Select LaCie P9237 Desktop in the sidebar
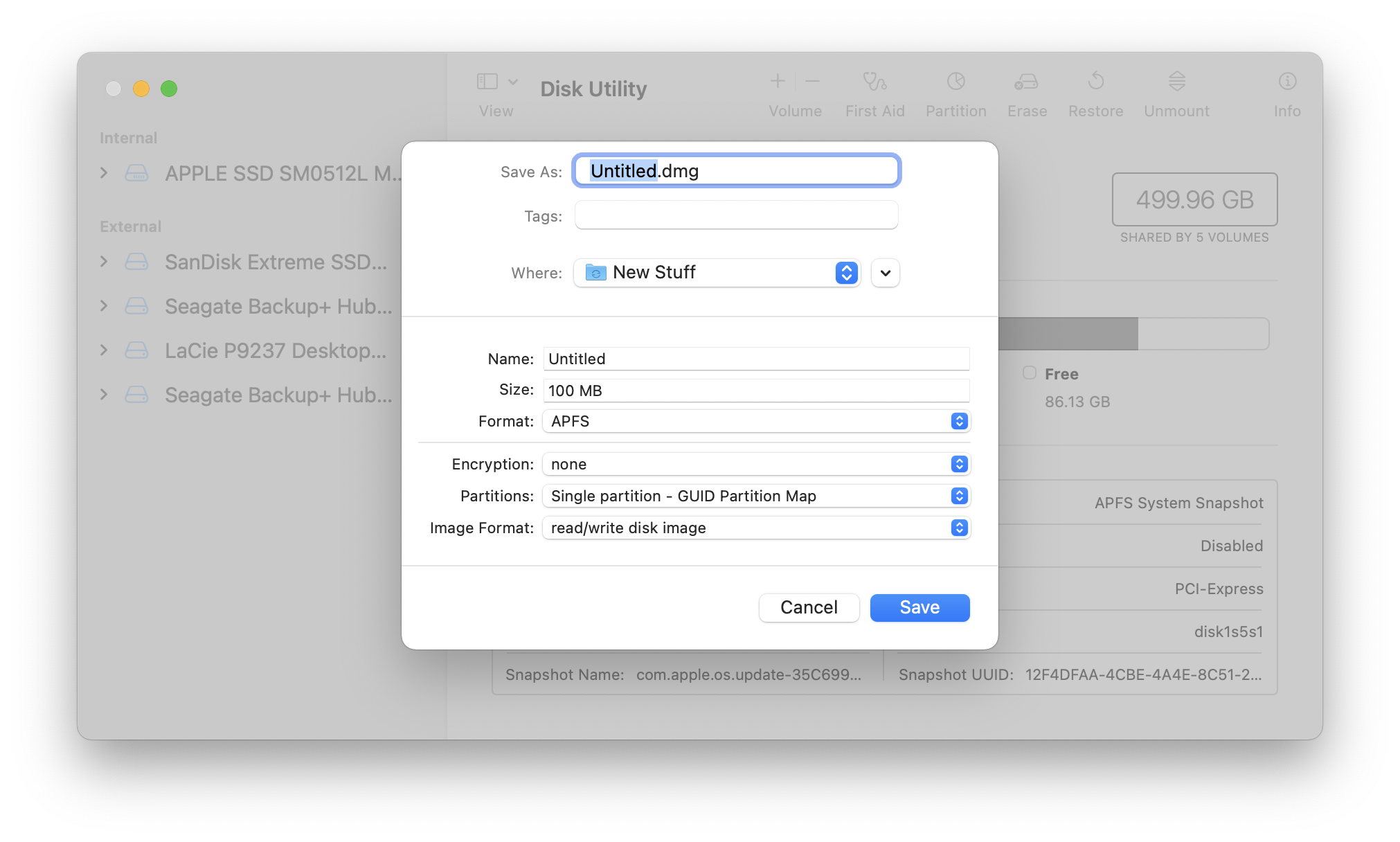 (x=276, y=350)
